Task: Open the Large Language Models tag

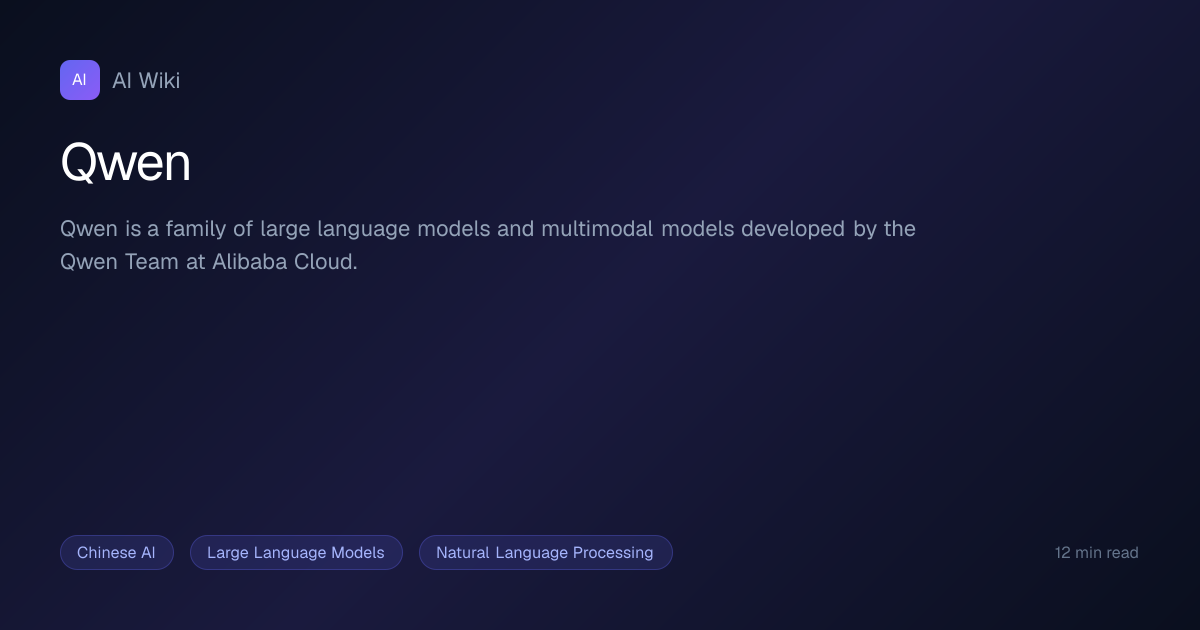Action: (296, 553)
